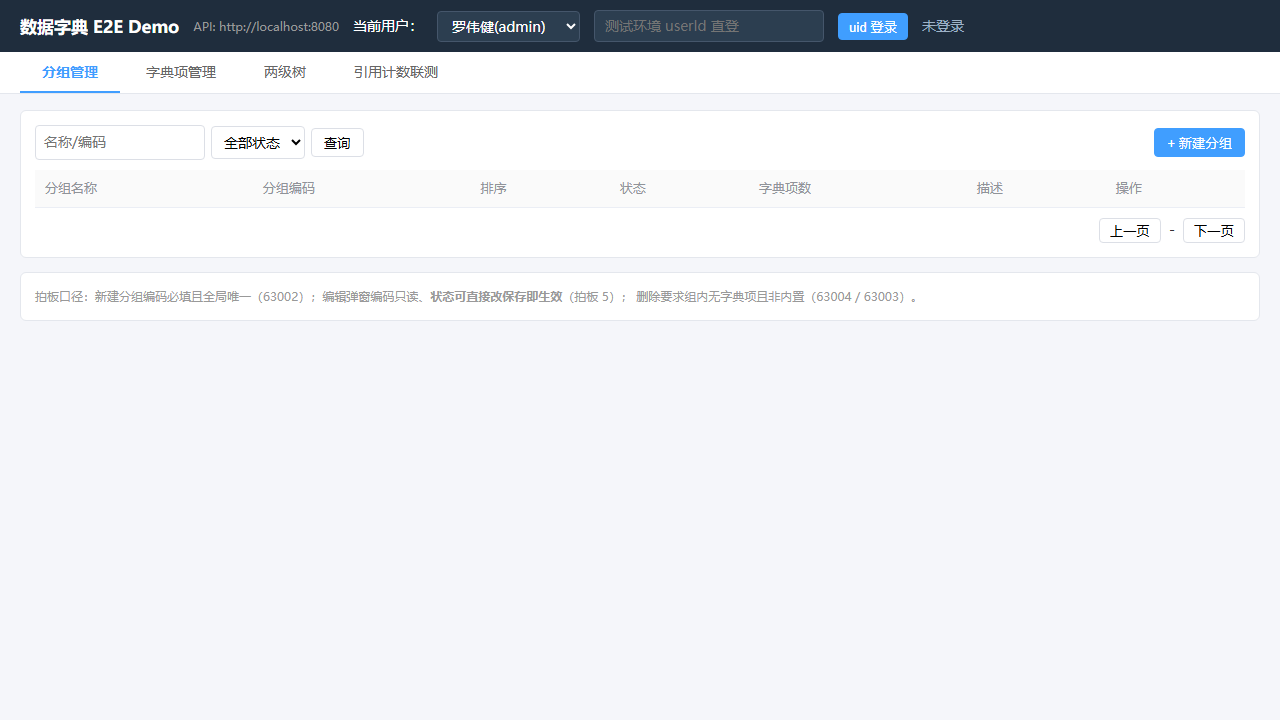Click the 排序 column header

494,188
